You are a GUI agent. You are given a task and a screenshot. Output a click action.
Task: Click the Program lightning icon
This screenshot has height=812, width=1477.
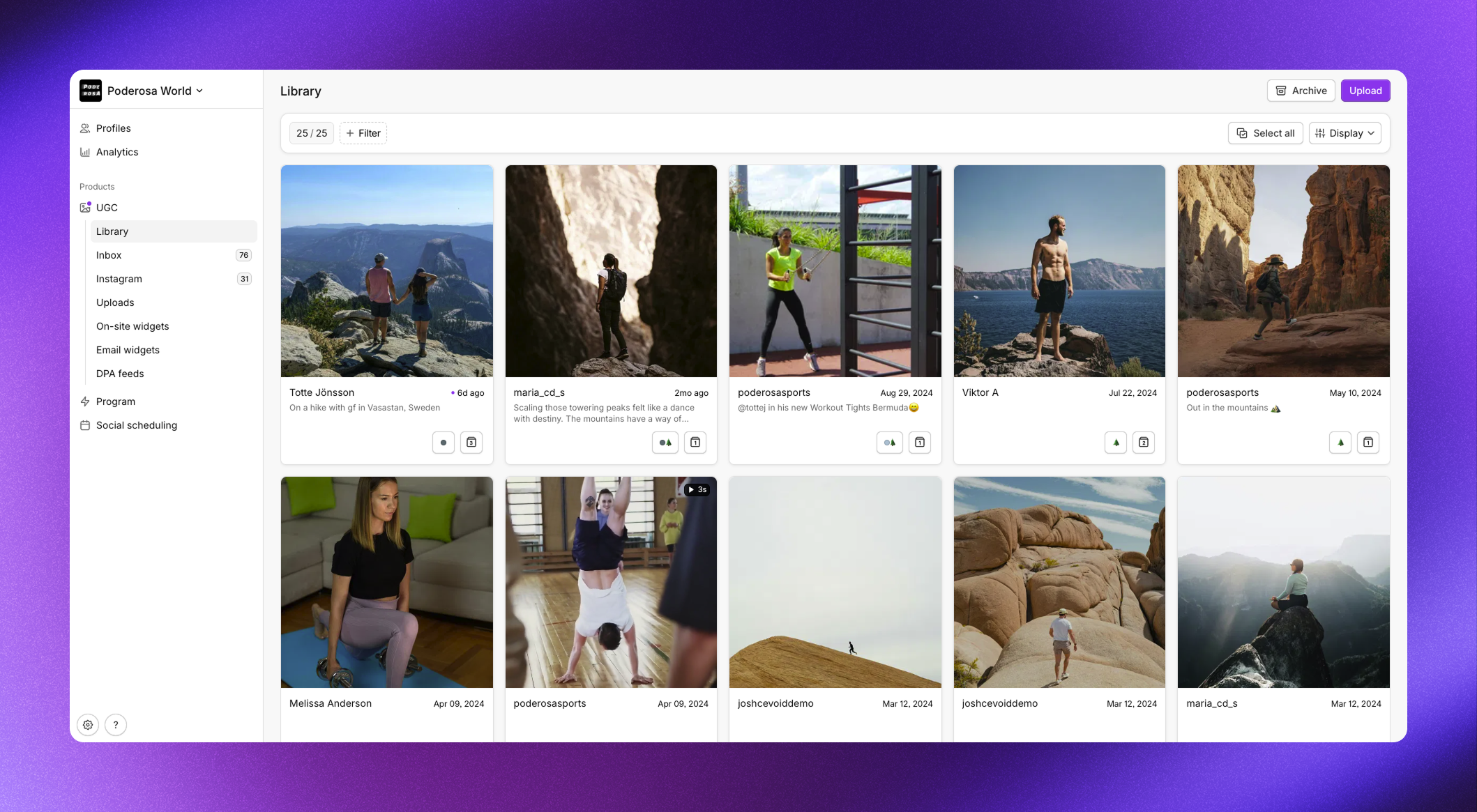[x=85, y=401]
